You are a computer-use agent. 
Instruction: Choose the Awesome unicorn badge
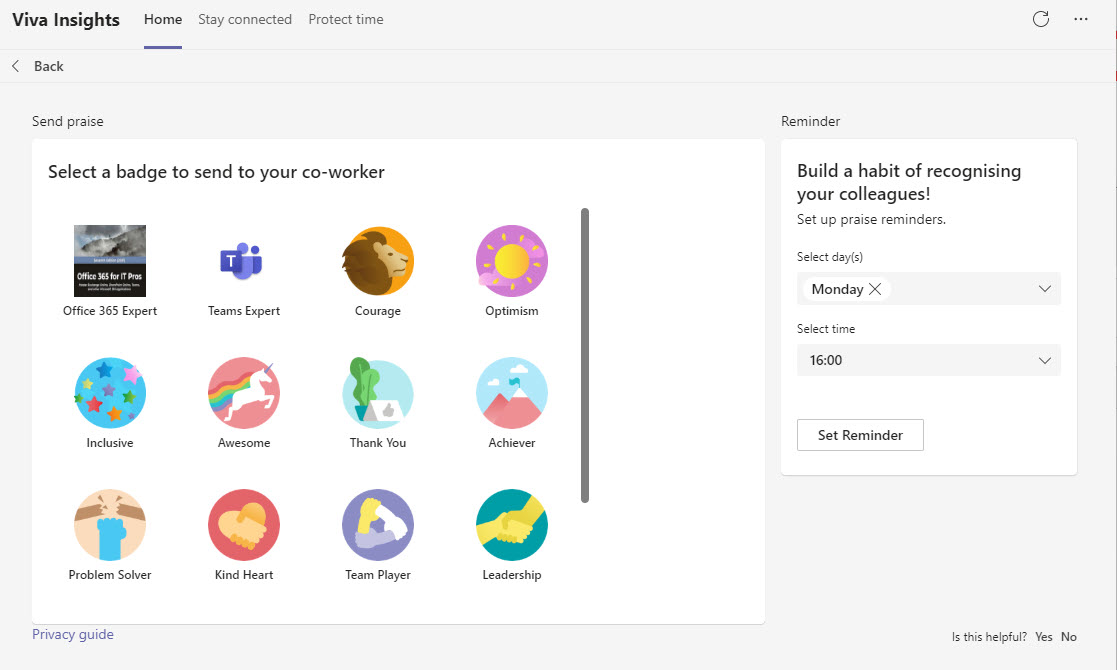pos(244,393)
